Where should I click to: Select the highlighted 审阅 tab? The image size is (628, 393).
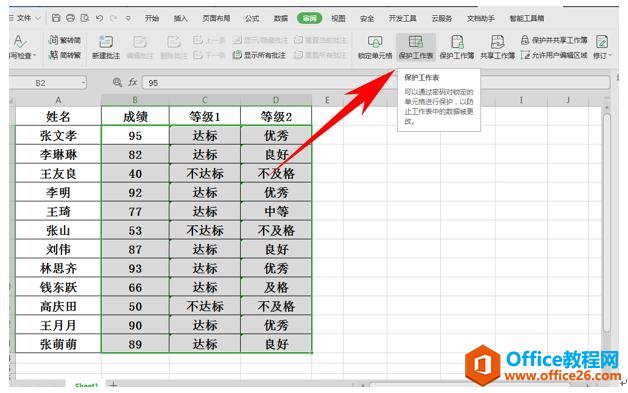click(309, 18)
